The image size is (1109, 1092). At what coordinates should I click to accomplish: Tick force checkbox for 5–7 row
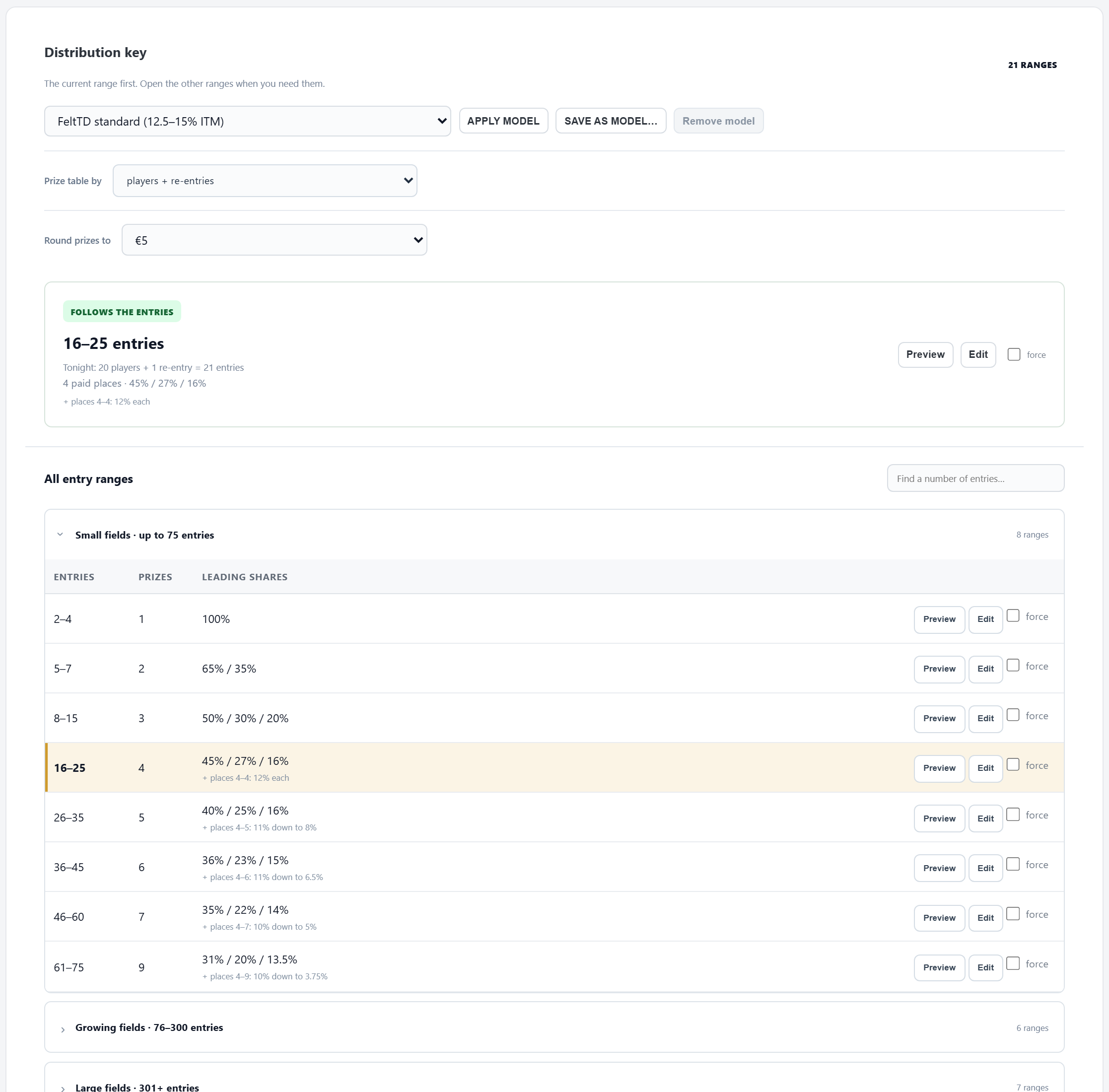click(x=1013, y=665)
